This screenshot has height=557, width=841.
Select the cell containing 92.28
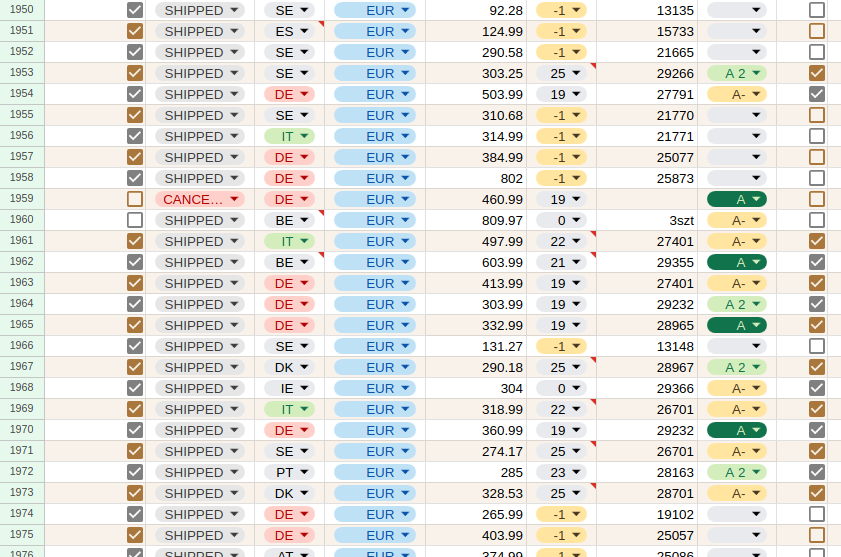(476, 10)
